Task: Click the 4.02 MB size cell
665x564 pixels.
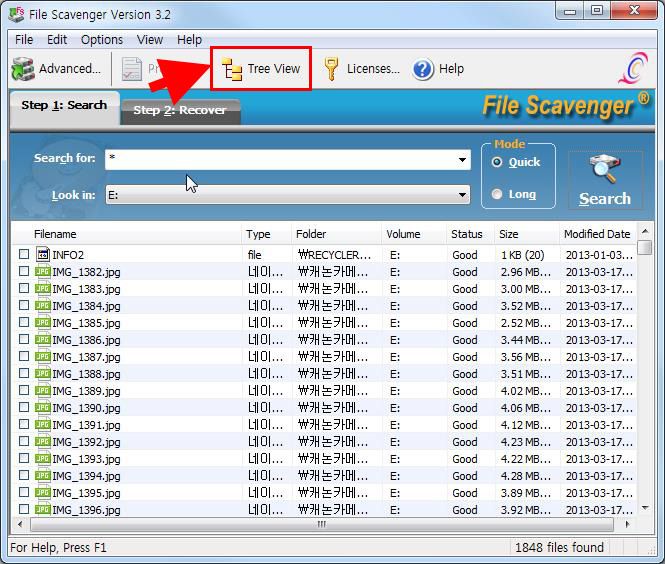Action: tap(526, 391)
